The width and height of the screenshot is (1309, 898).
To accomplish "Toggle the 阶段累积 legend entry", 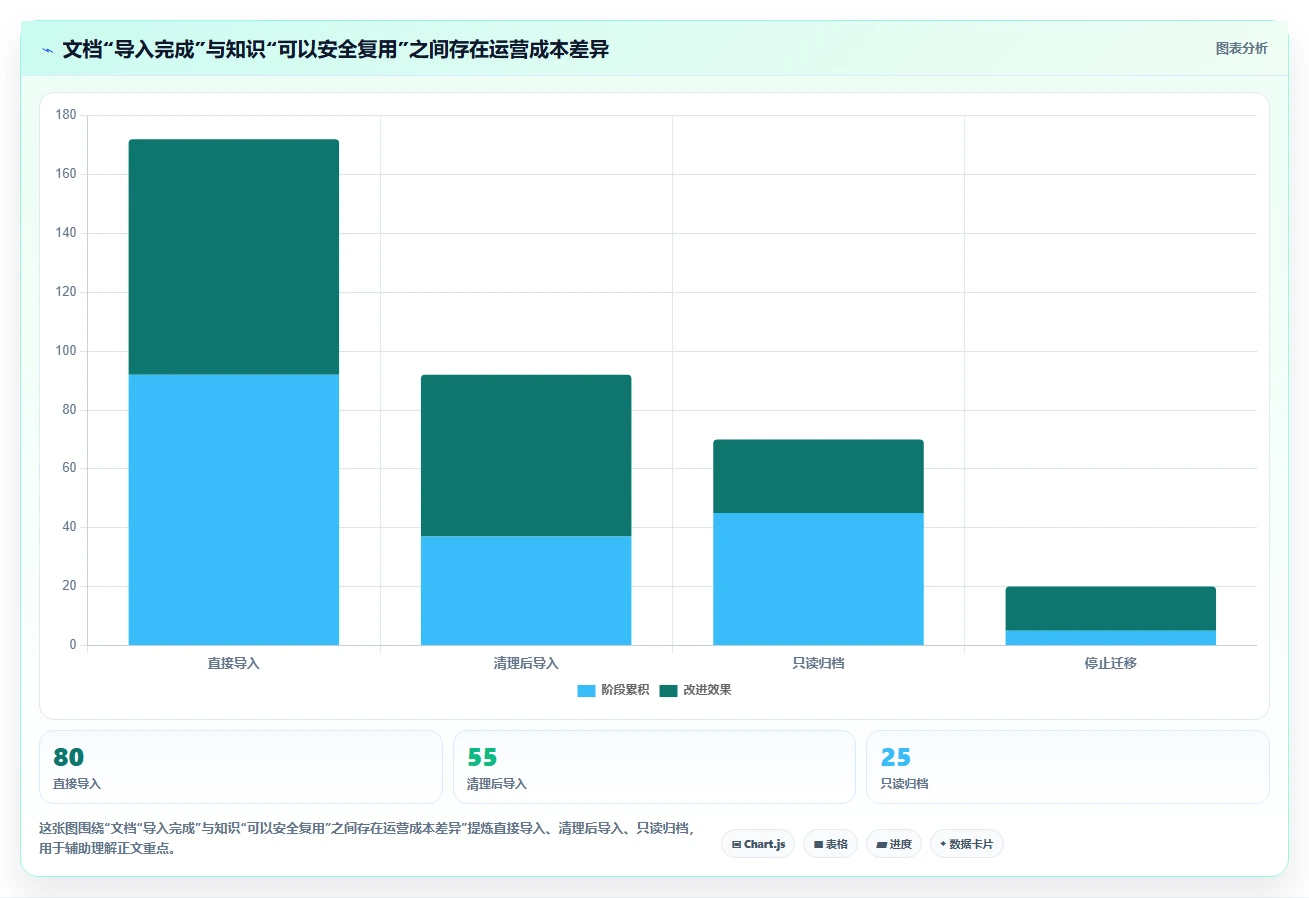I will point(614,690).
